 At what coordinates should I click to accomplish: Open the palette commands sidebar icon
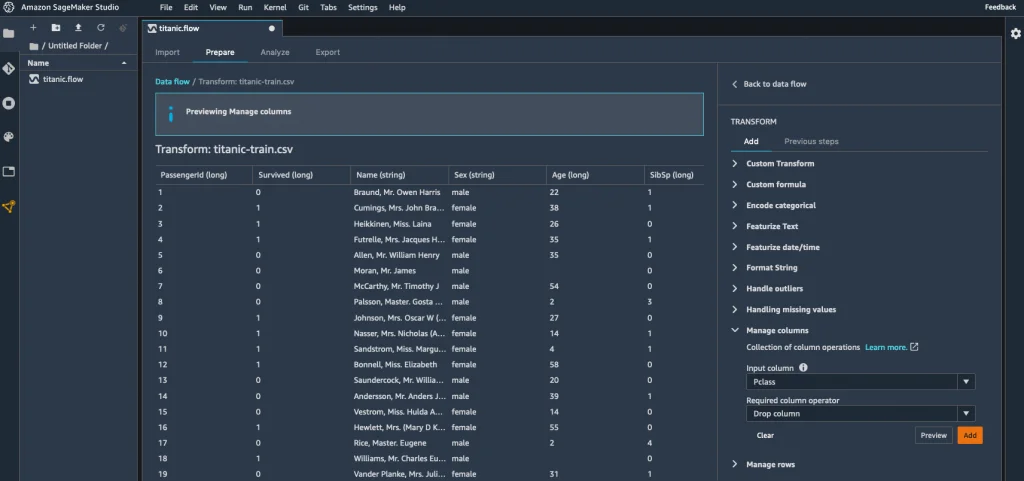pos(8,137)
